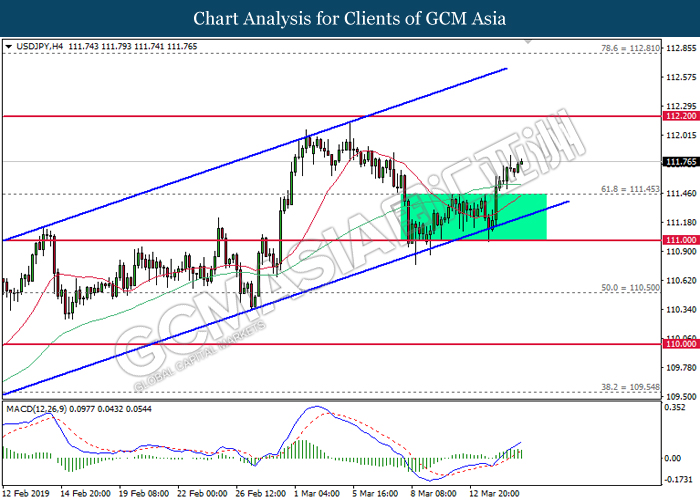Image resolution: width=700 pixels, height=500 pixels.
Task: Click the 78.6 = 112.810 Fibonacci label
Action: pos(630,48)
